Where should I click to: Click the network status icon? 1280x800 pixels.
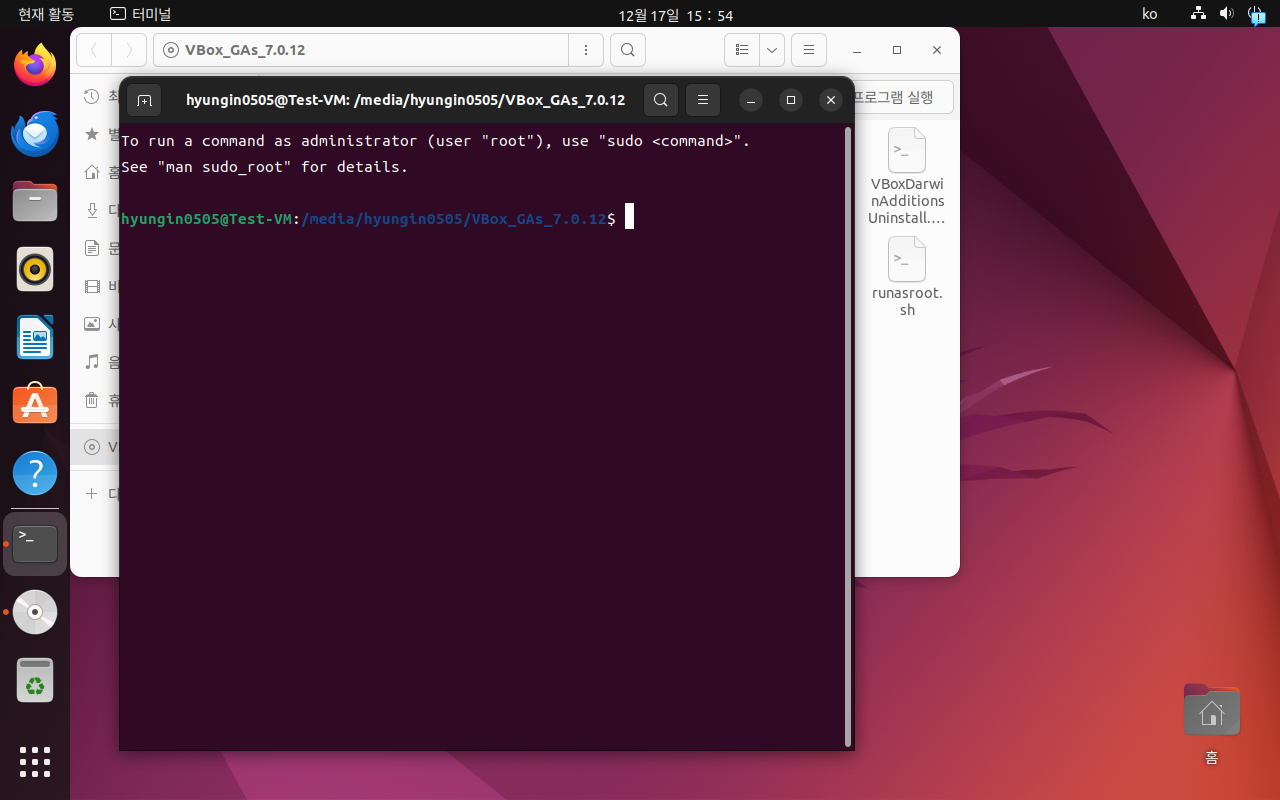(1198, 14)
